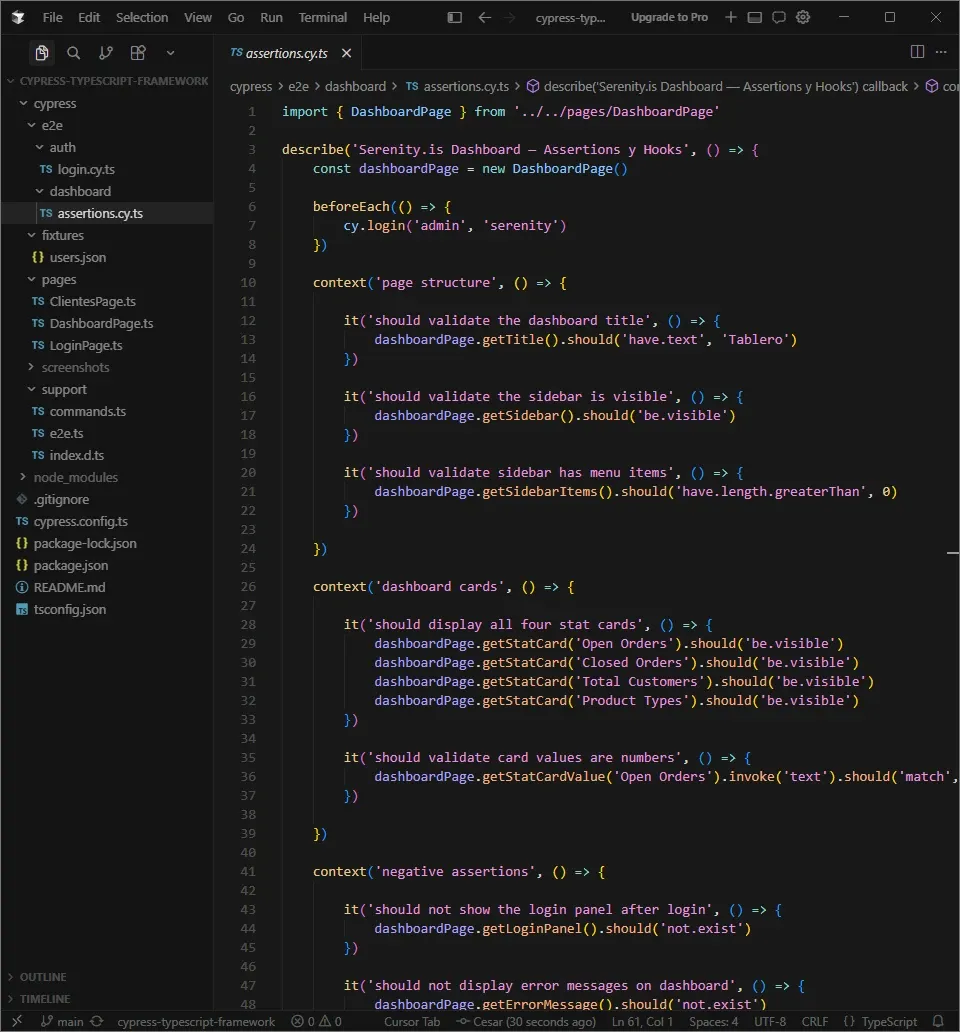The width and height of the screenshot is (960, 1032).
Task: Open the remote window icon in status bar
Action: (17, 1021)
